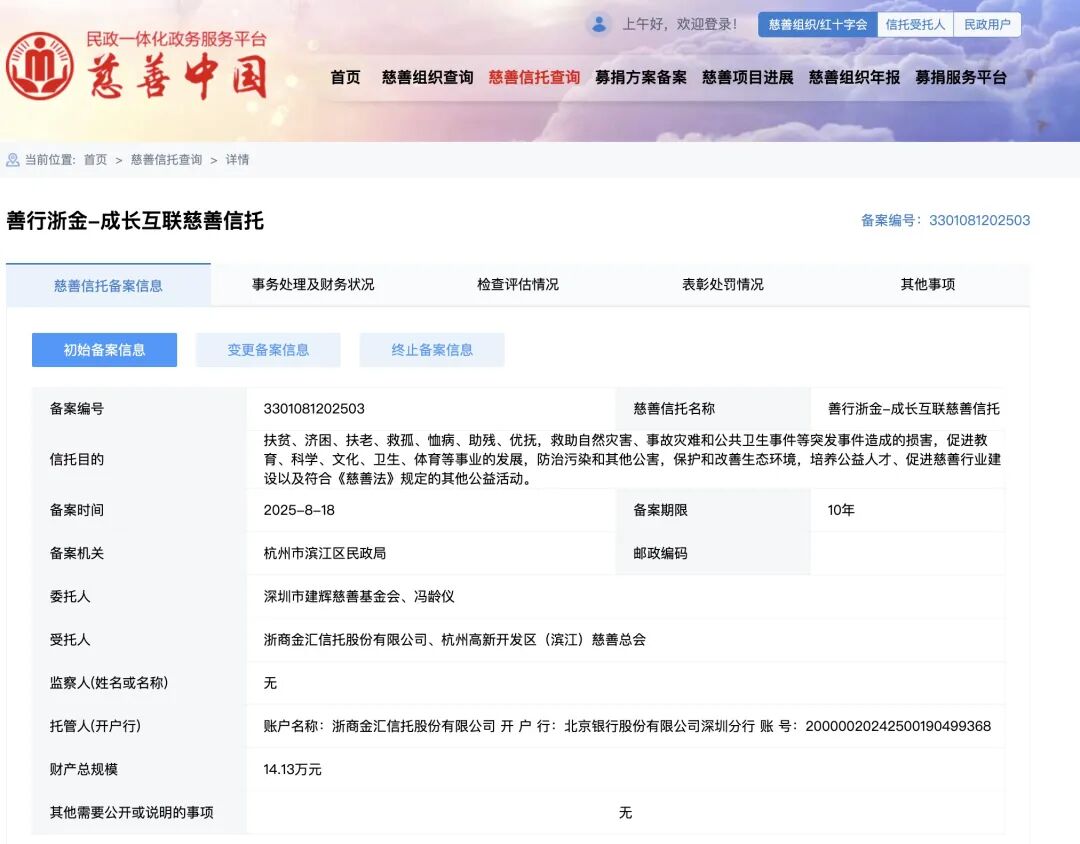Click the user avatar icon beside greeting
Viewport: 1080px width, 844px height.
pyautogui.click(x=599, y=24)
